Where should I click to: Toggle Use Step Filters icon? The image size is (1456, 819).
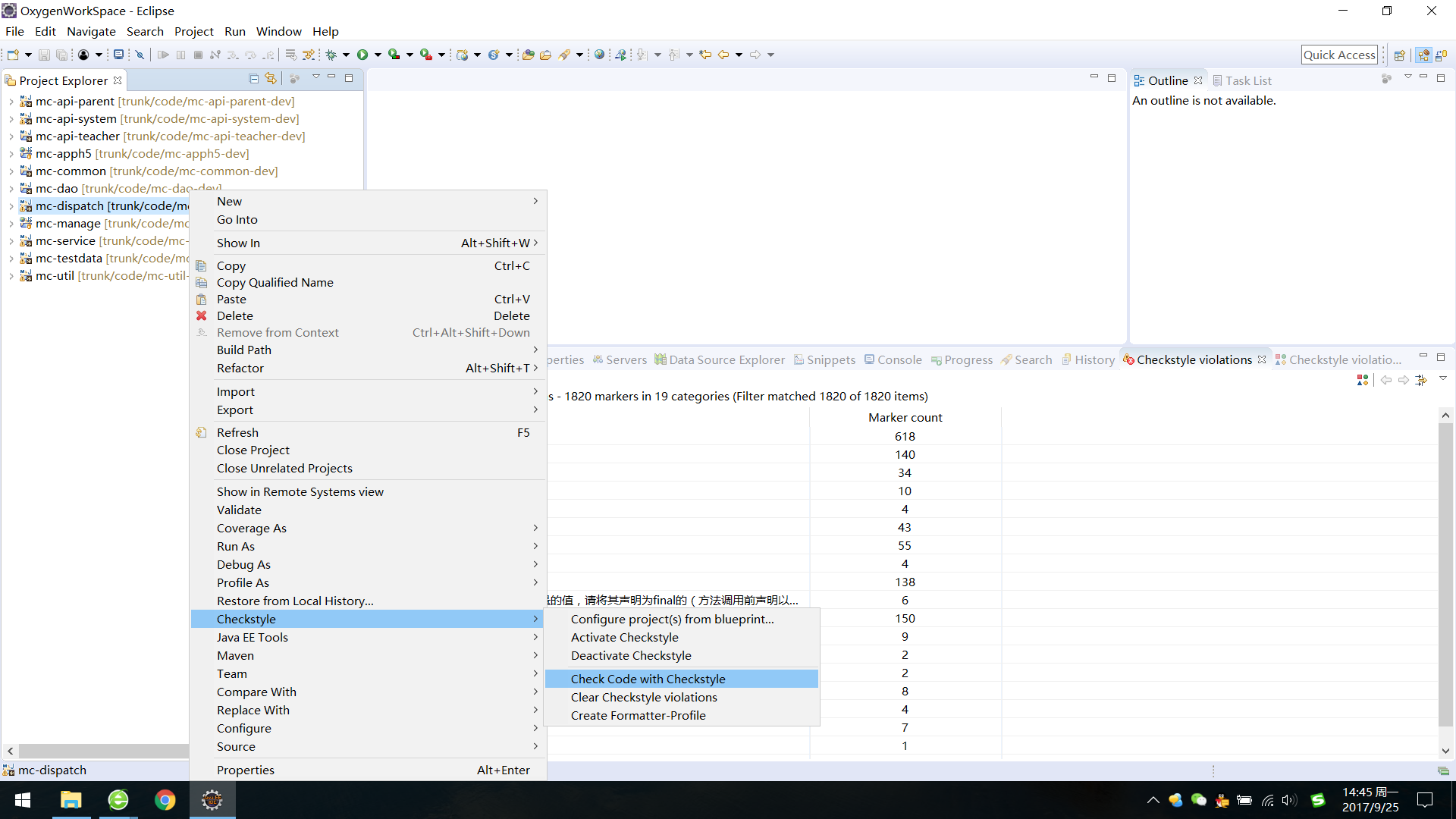pos(309,55)
